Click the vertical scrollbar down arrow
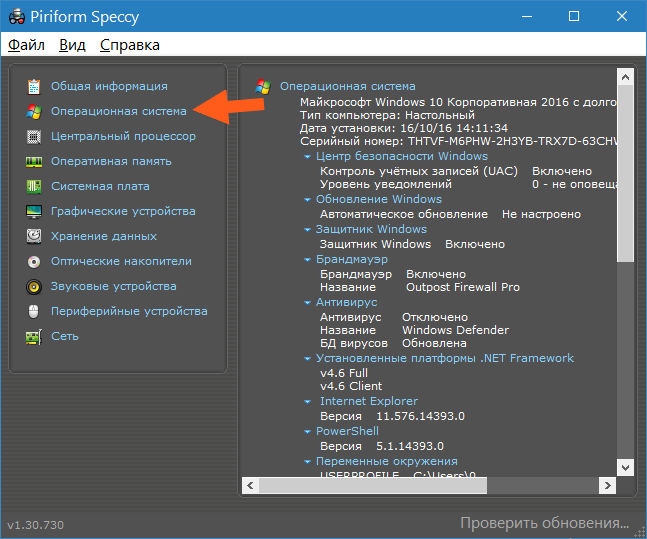The width and height of the screenshot is (647, 539). pyautogui.click(x=625, y=468)
